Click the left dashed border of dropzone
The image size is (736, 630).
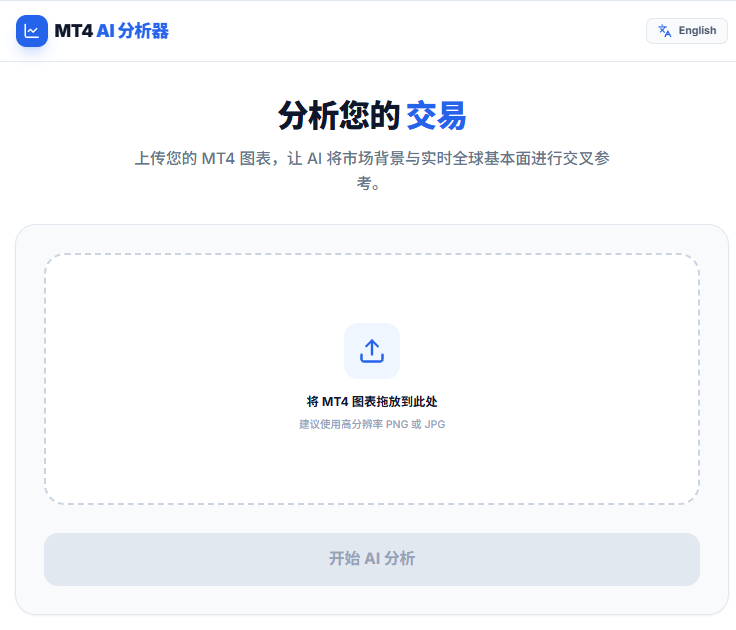(x=45, y=380)
